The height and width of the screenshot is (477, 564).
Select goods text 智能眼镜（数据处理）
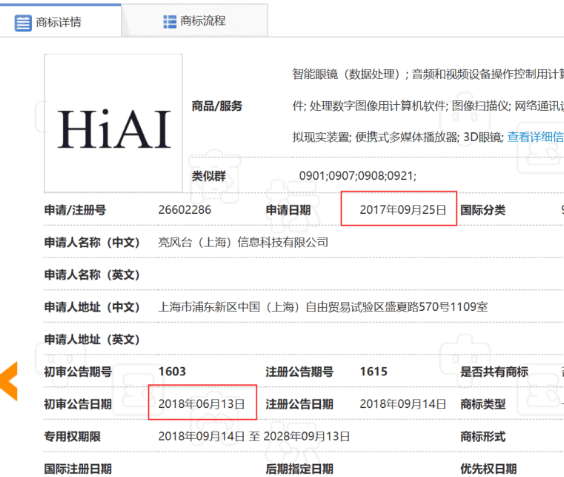point(347,74)
